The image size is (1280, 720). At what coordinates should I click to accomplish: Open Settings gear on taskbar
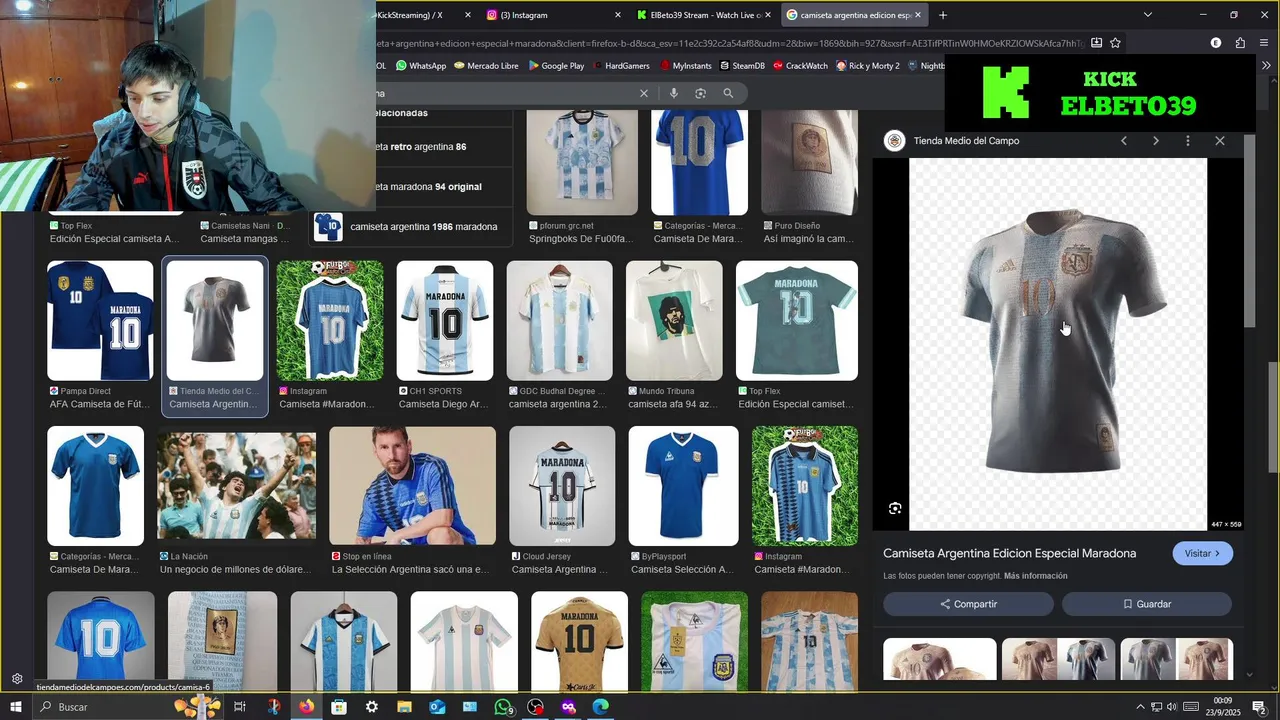[372, 707]
